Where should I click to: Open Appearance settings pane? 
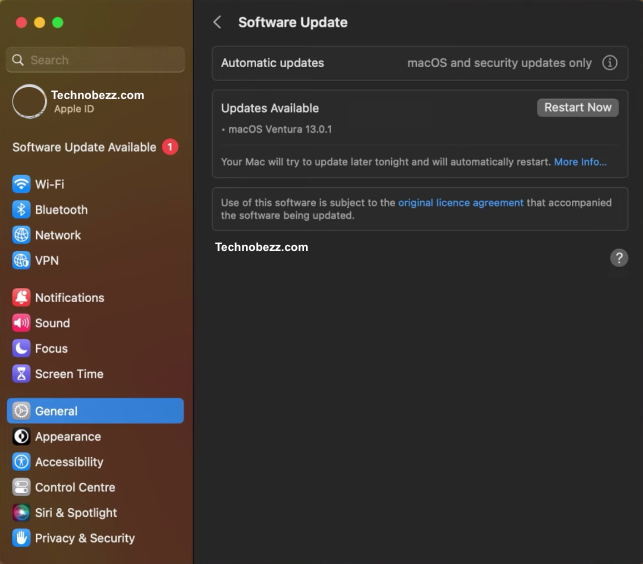[x=67, y=437]
